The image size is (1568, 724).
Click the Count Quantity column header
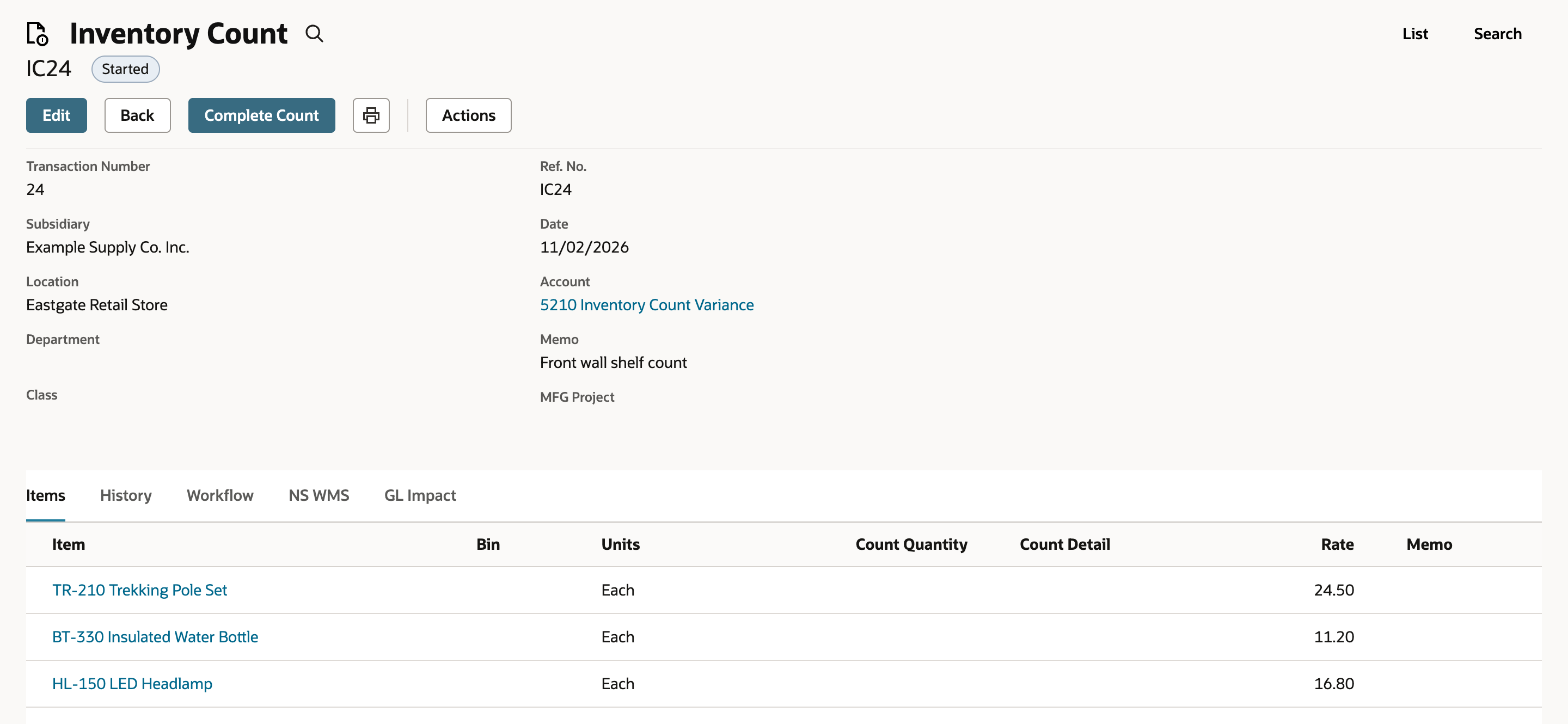(x=911, y=544)
